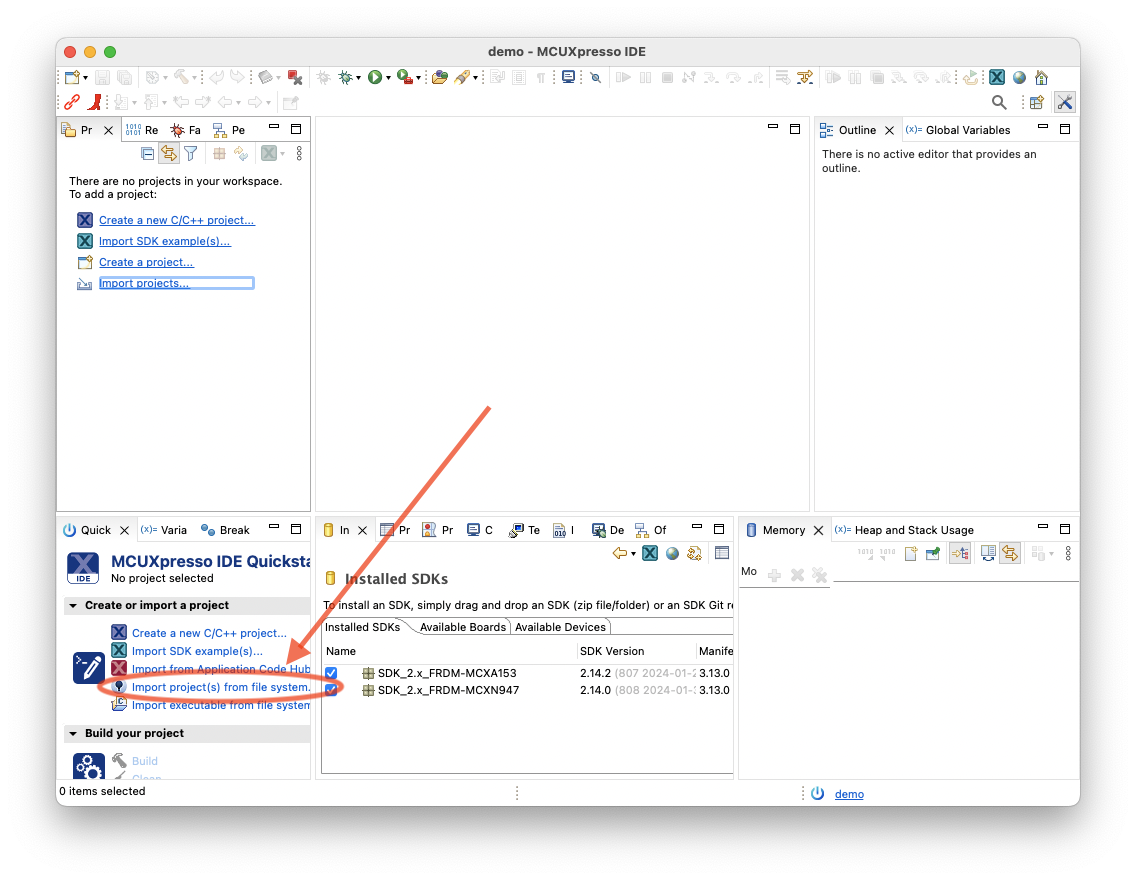Click the Open a Terminal monitor icon
The image size is (1136, 880).
pos(568,77)
